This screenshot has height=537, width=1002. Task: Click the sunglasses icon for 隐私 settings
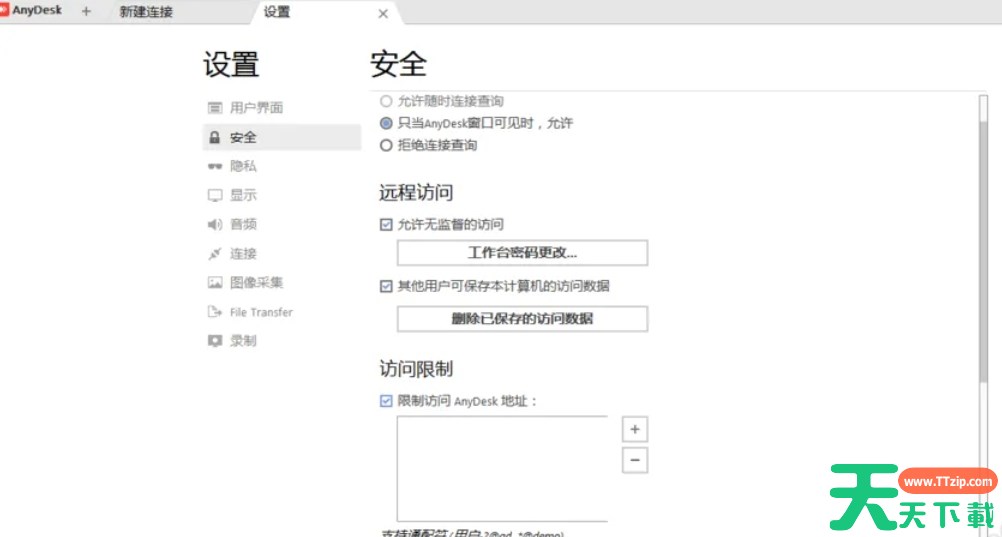(214, 166)
